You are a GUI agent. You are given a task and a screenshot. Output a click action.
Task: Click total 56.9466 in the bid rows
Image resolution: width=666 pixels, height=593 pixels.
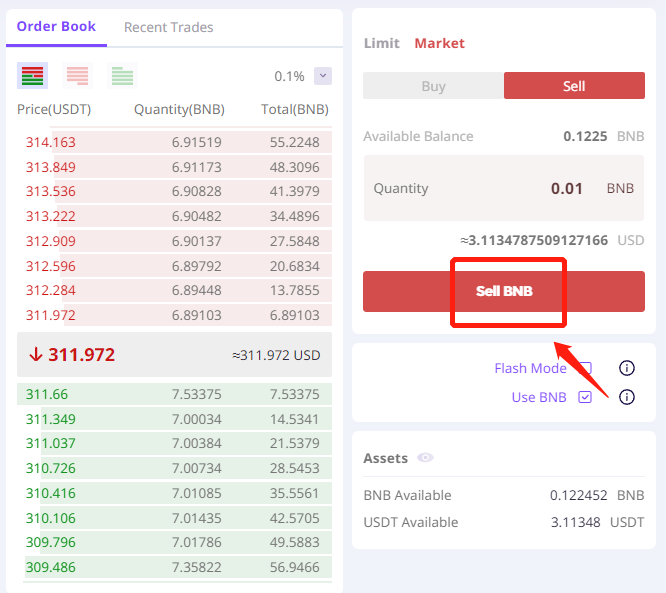pos(294,568)
